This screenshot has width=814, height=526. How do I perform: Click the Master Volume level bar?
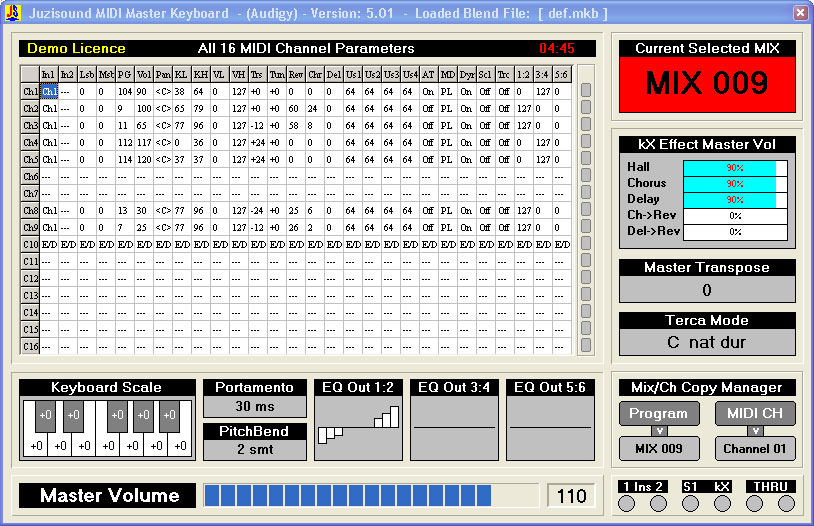pyautogui.click(x=370, y=496)
